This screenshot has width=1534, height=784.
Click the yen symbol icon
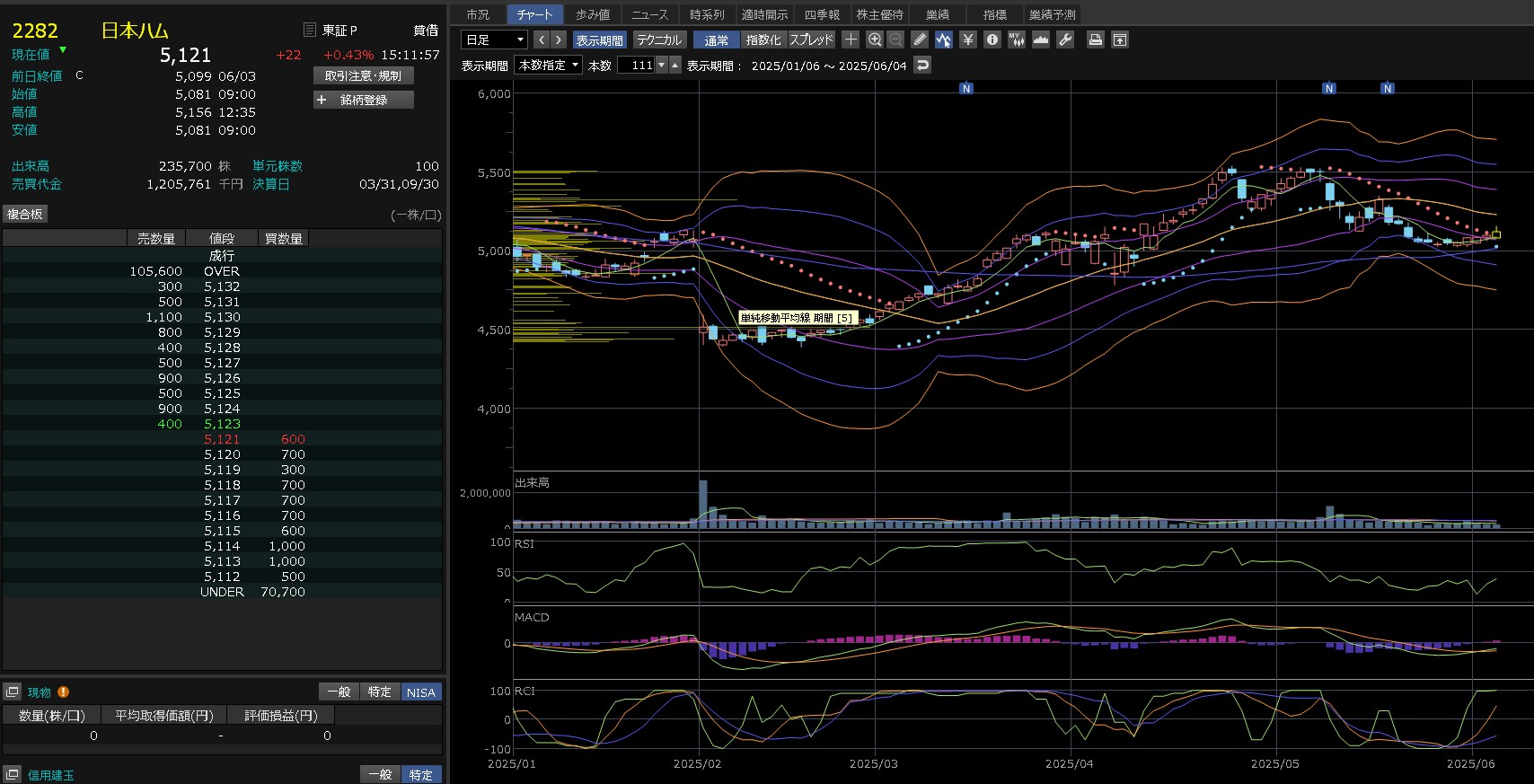(967, 40)
